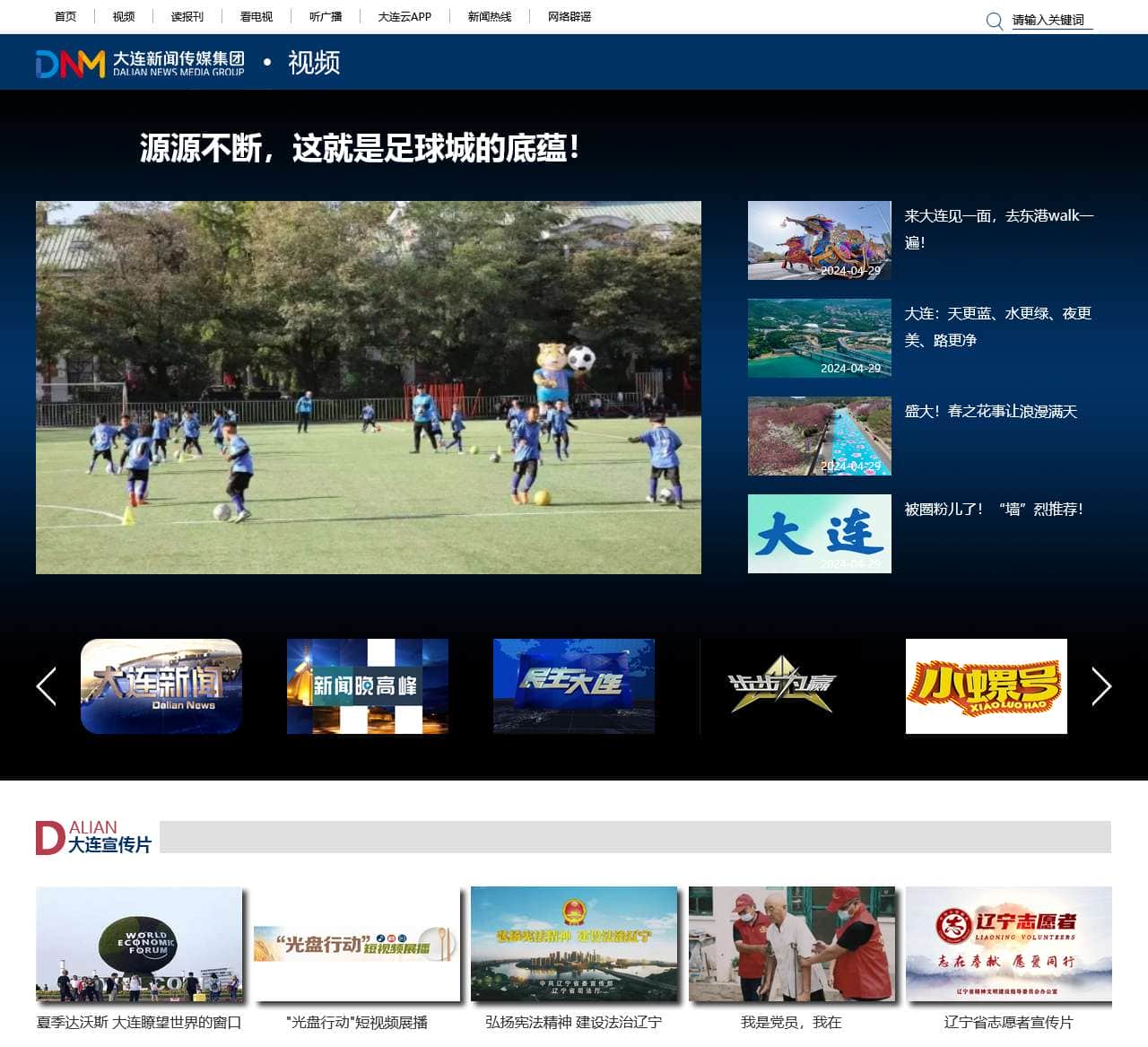Screen dimensions: 1148x1047
Task: Open the 新闻晚高峰 program channel
Action: pos(367,686)
